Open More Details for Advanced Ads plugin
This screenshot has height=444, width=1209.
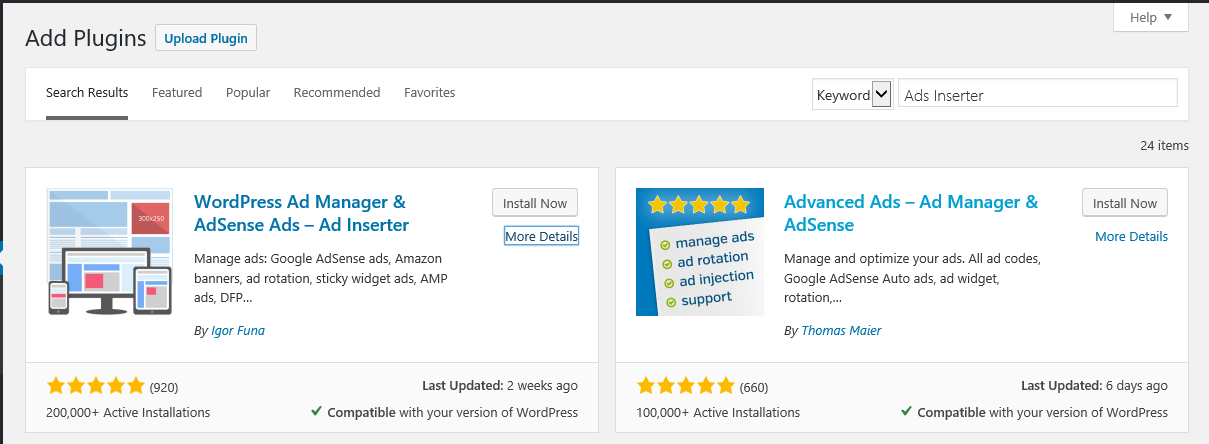pos(1131,236)
